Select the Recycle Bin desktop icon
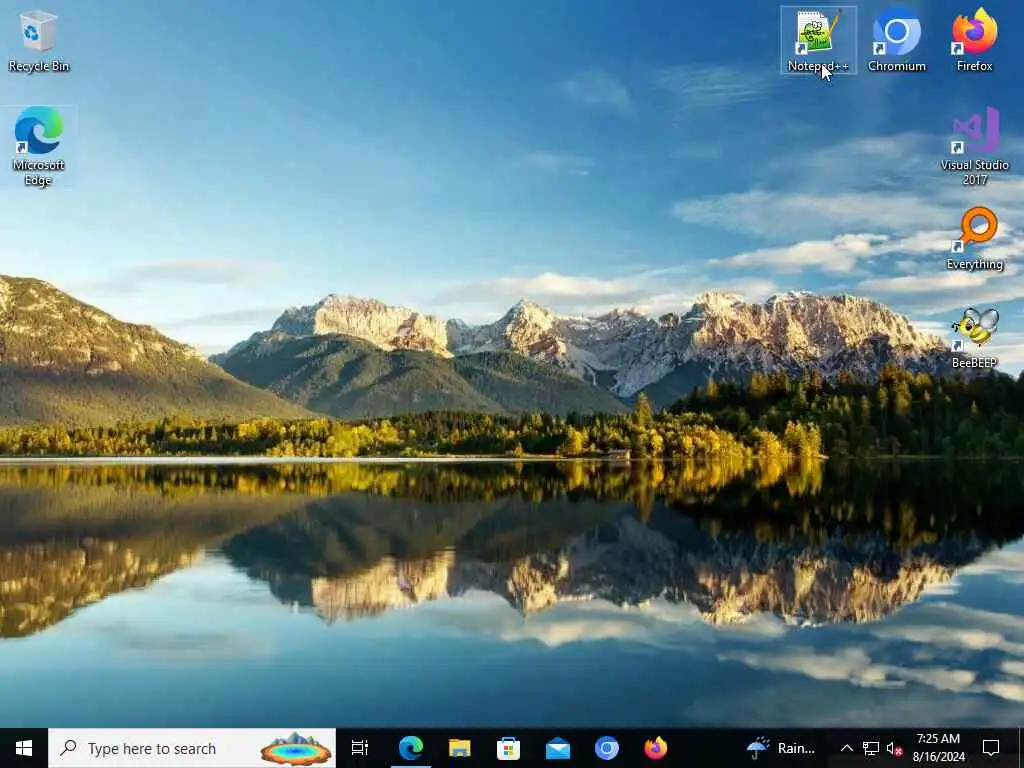The height and width of the screenshot is (768, 1024). pos(39,40)
